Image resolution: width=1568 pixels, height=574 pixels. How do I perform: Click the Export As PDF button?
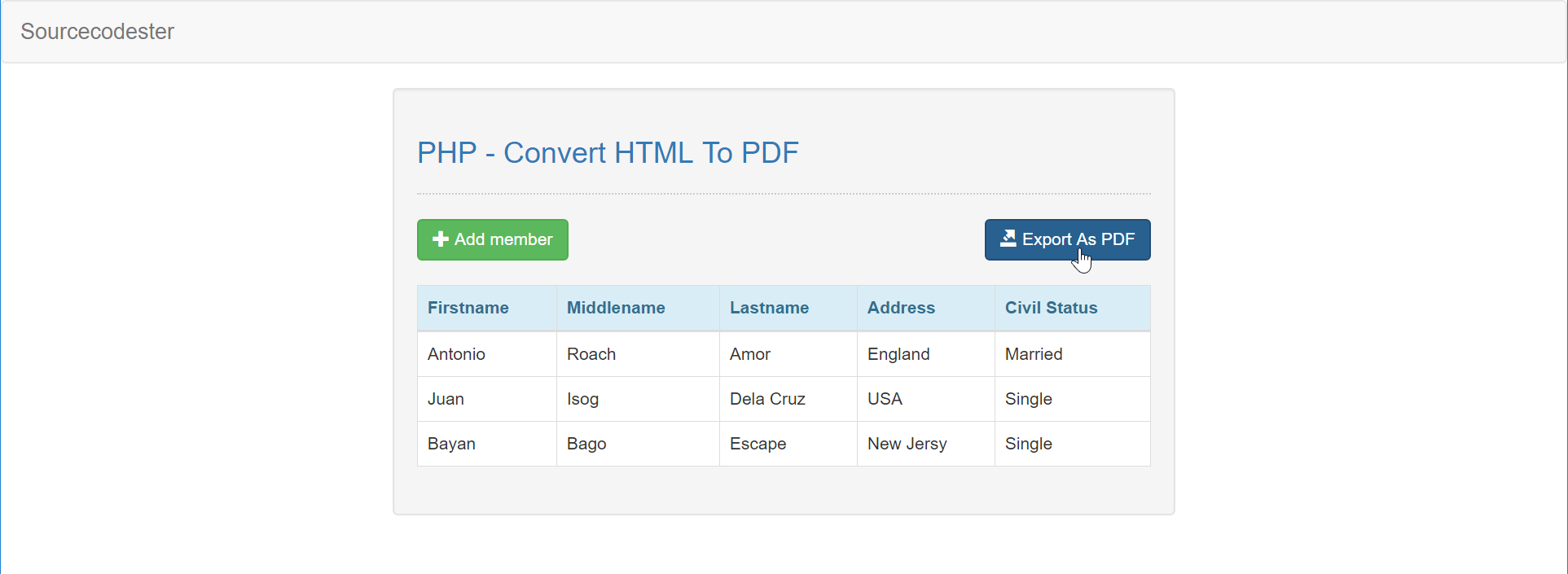1067,239
